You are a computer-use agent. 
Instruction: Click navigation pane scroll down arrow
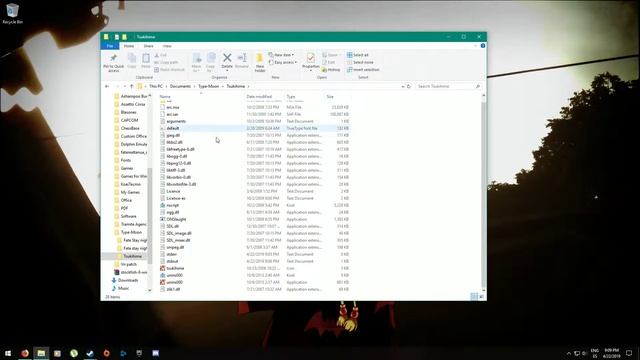tap(149, 290)
